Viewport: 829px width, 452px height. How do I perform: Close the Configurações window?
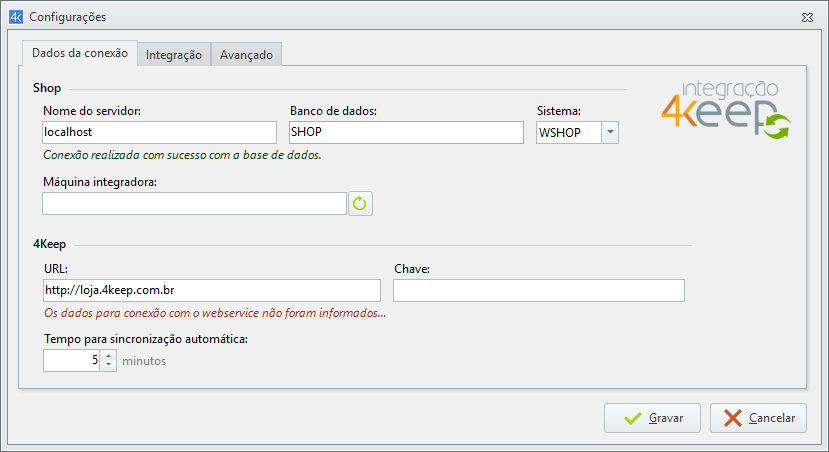pos(807,17)
